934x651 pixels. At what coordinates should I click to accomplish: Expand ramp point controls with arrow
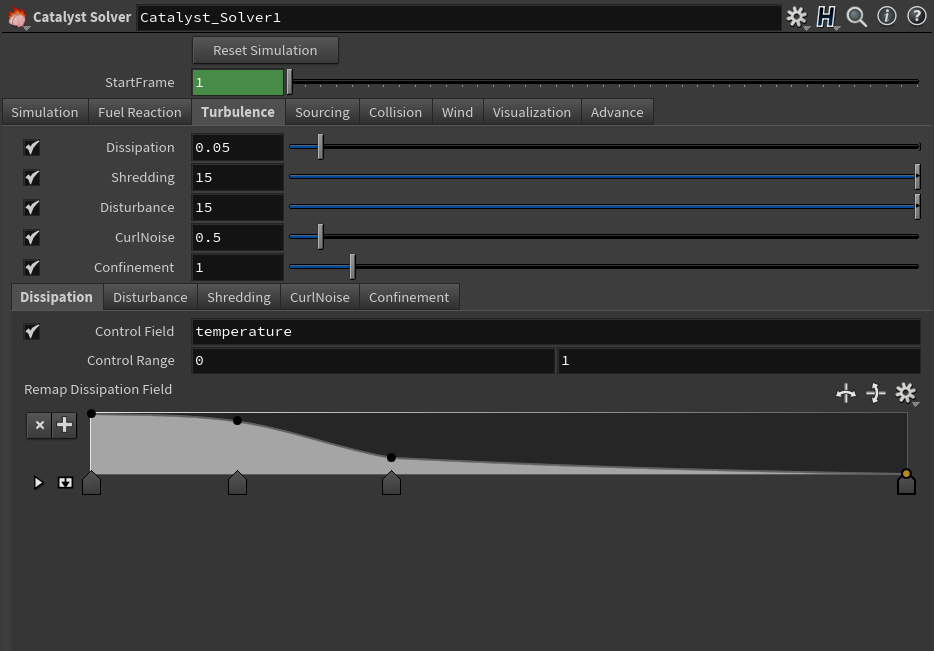coord(39,483)
